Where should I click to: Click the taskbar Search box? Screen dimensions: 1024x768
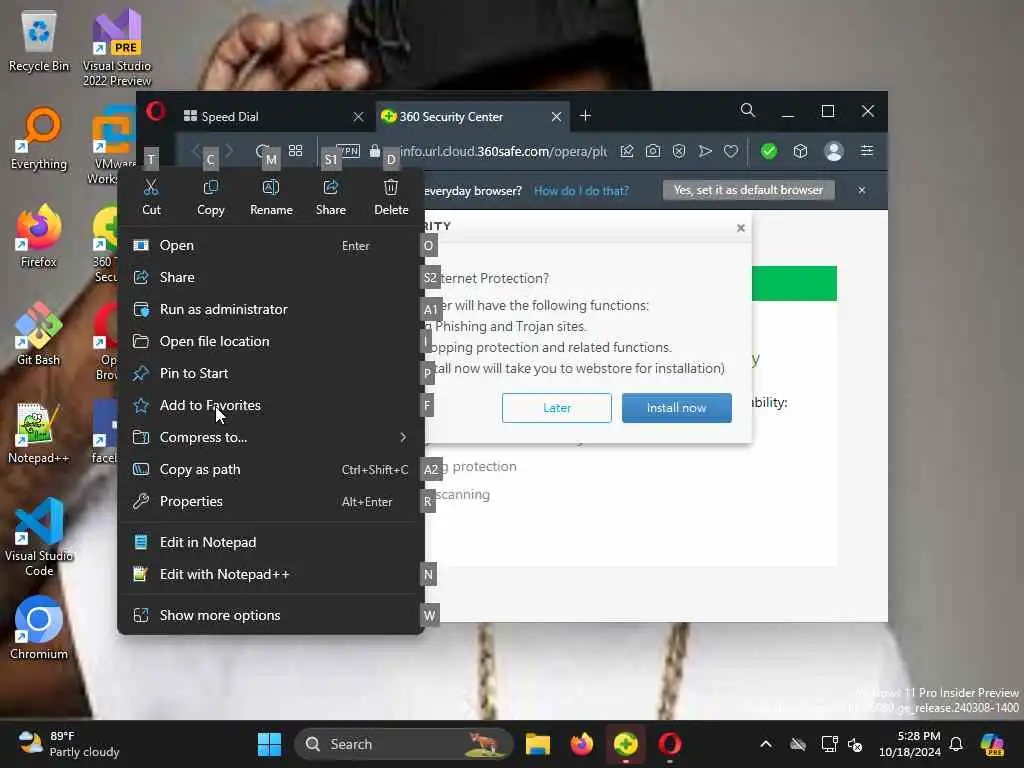click(403, 744)
